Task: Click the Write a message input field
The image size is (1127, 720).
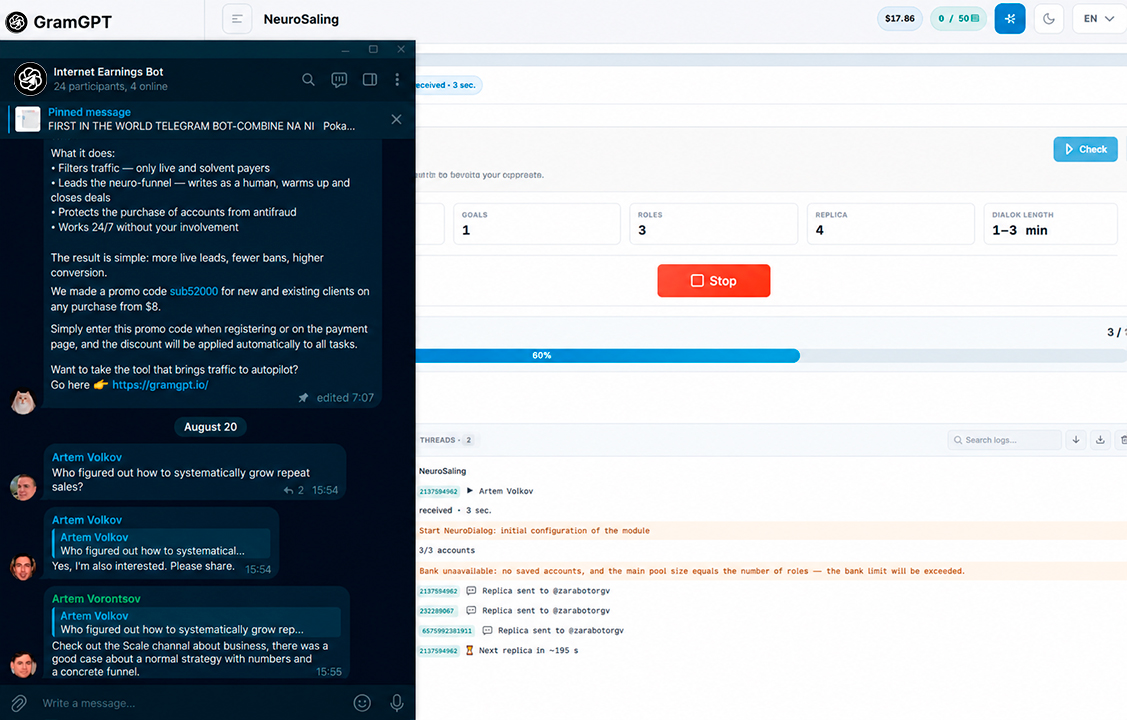Action: click(193, 703)
